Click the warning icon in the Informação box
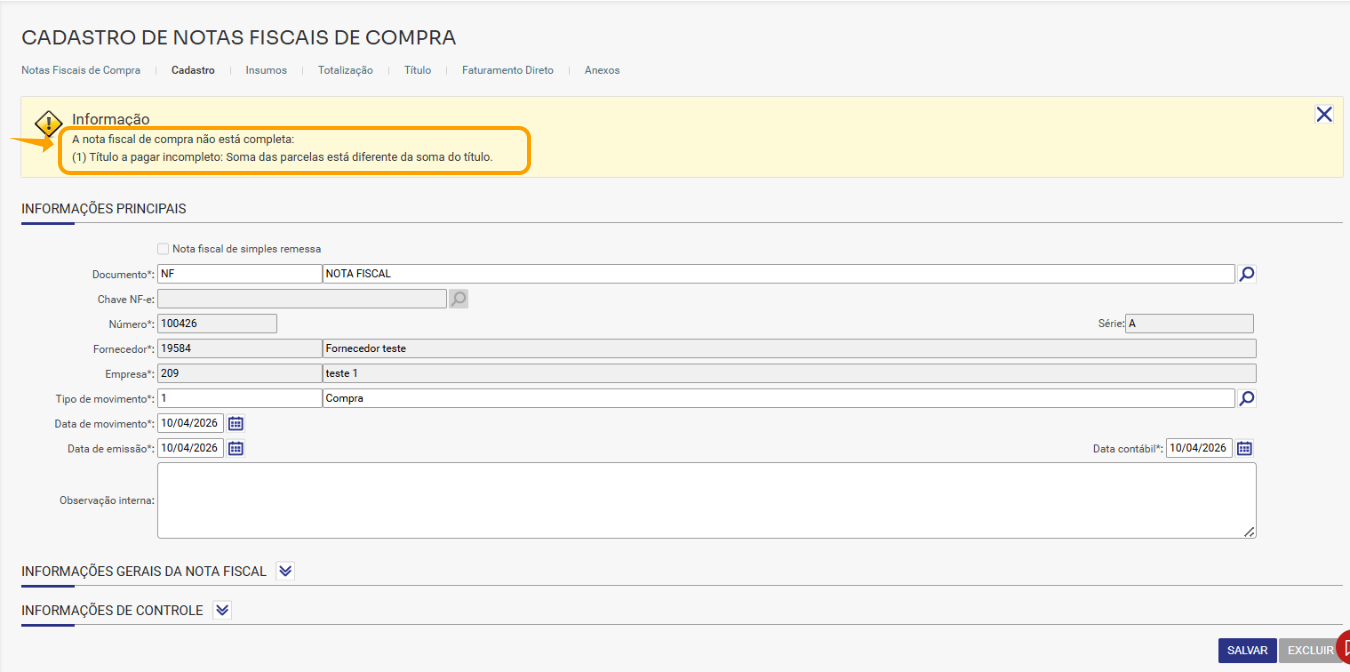 click(x=48, y=124)
